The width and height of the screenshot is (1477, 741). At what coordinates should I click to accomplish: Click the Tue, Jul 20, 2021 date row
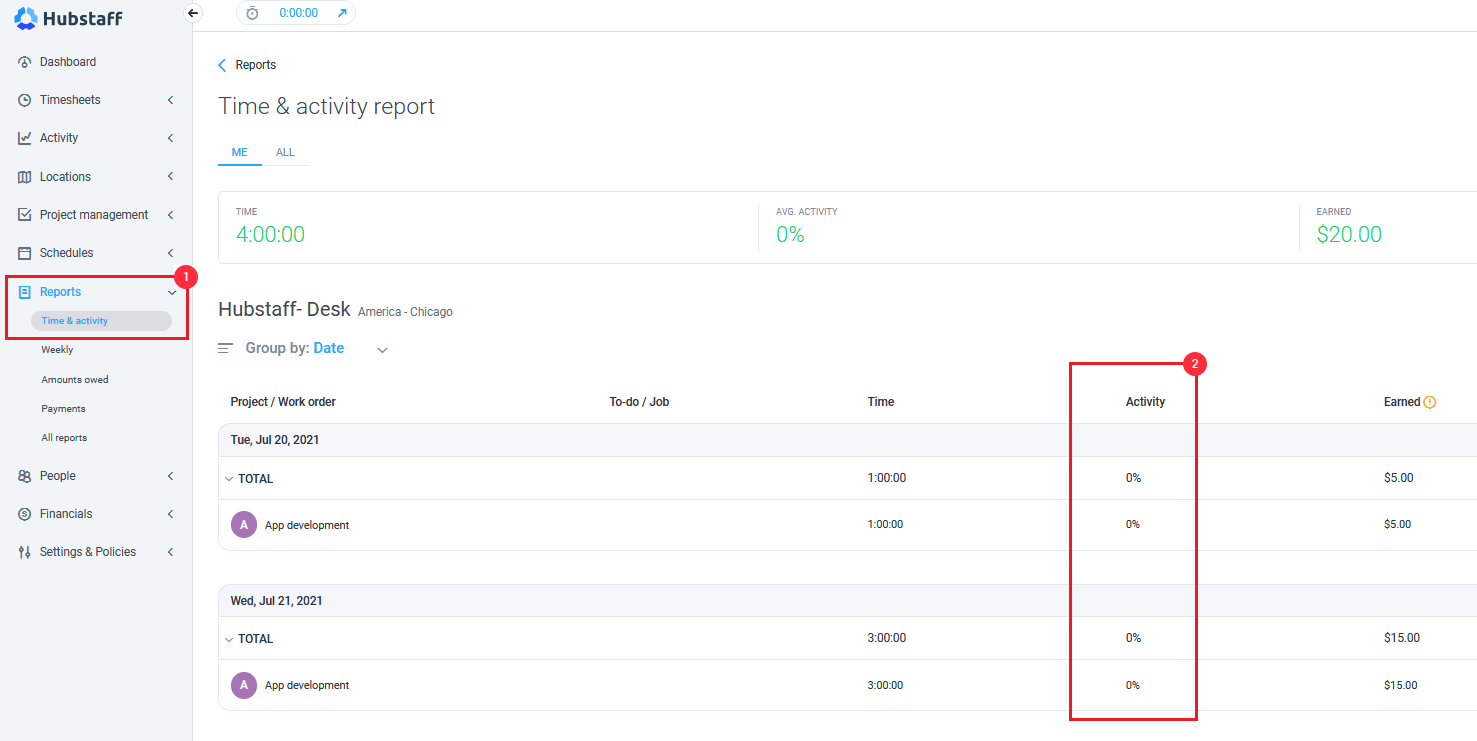tap(848, 440)
